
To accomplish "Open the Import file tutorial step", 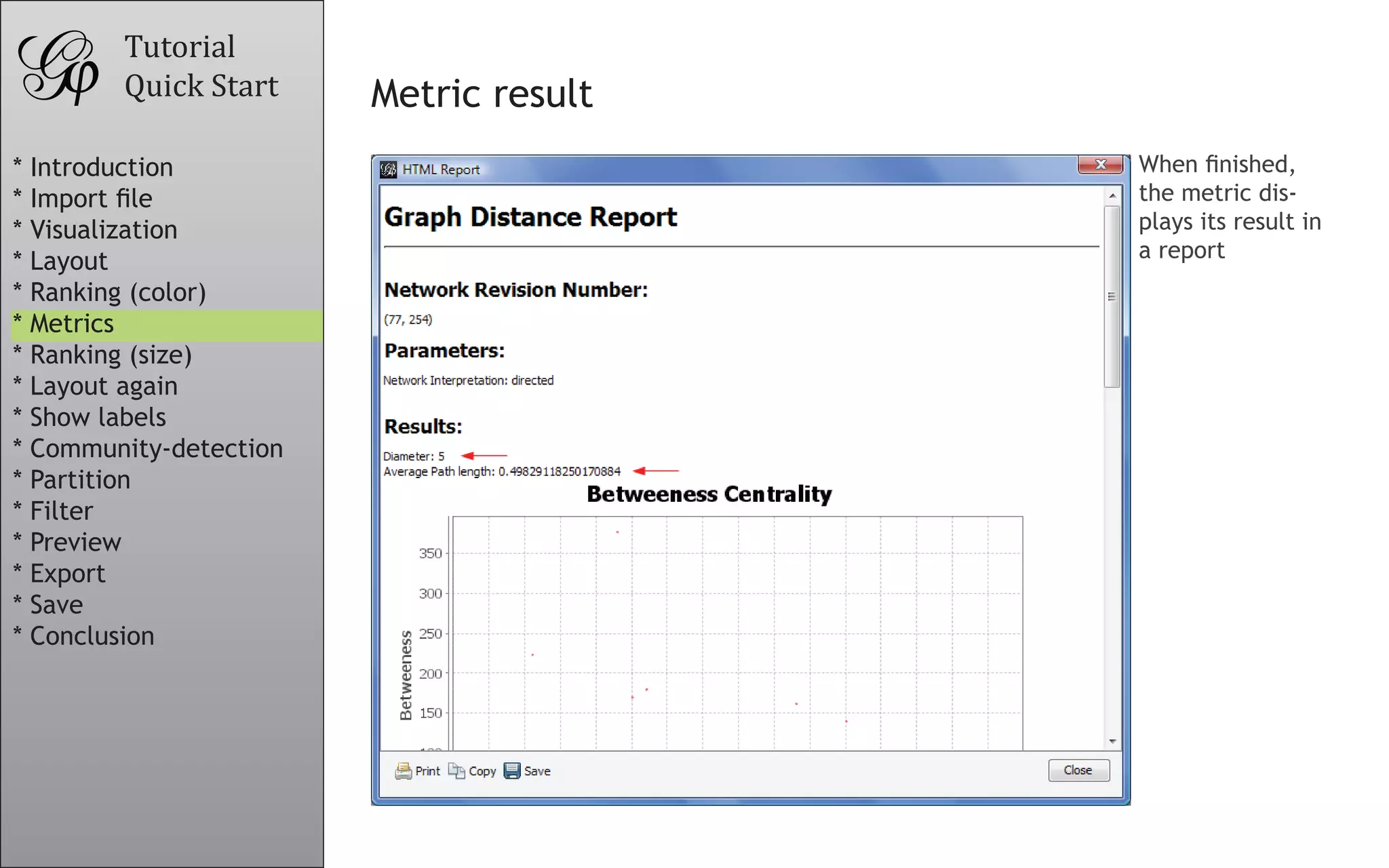I will coord(91,199).
